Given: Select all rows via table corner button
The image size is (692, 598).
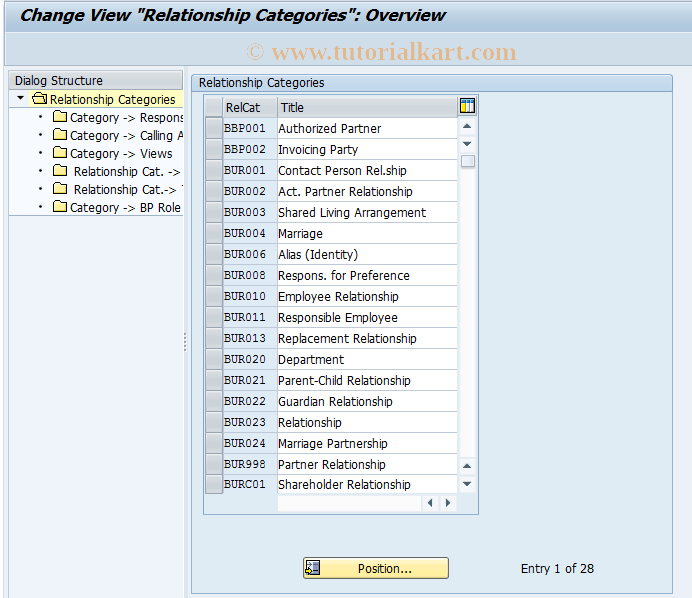Looking at the screenshot, I should coord(214,107).
